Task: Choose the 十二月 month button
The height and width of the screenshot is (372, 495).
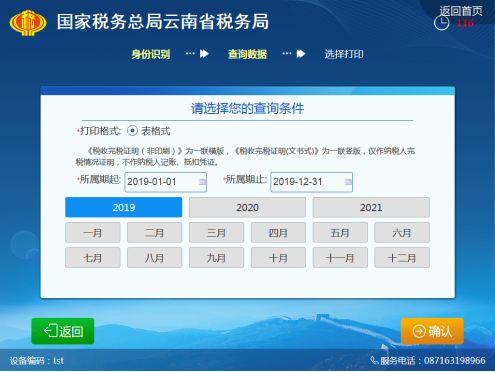Action: click(402, 258)
